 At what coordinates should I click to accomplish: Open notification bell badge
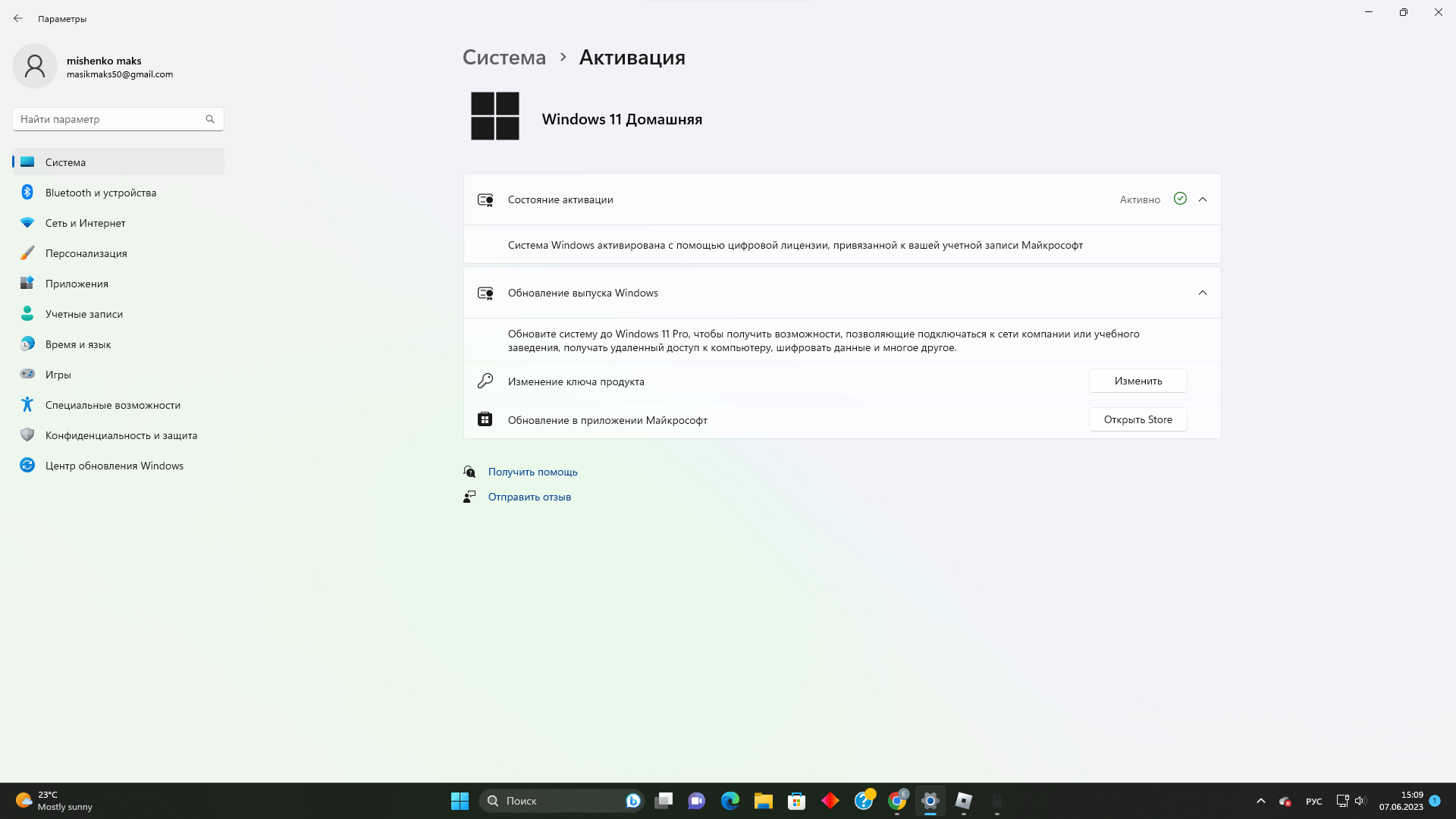pos(1435,800)
